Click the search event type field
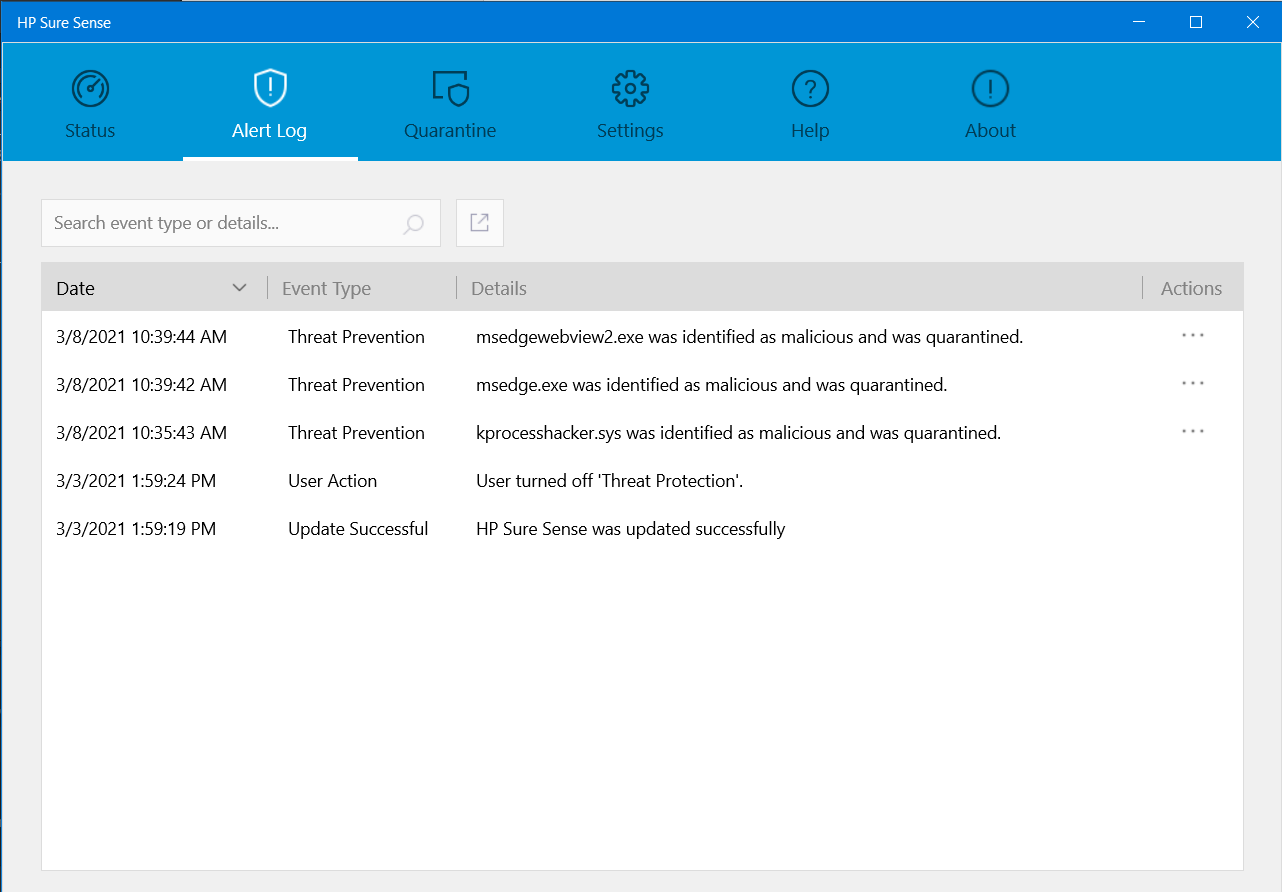1282x892 pixels. (241, 223)
